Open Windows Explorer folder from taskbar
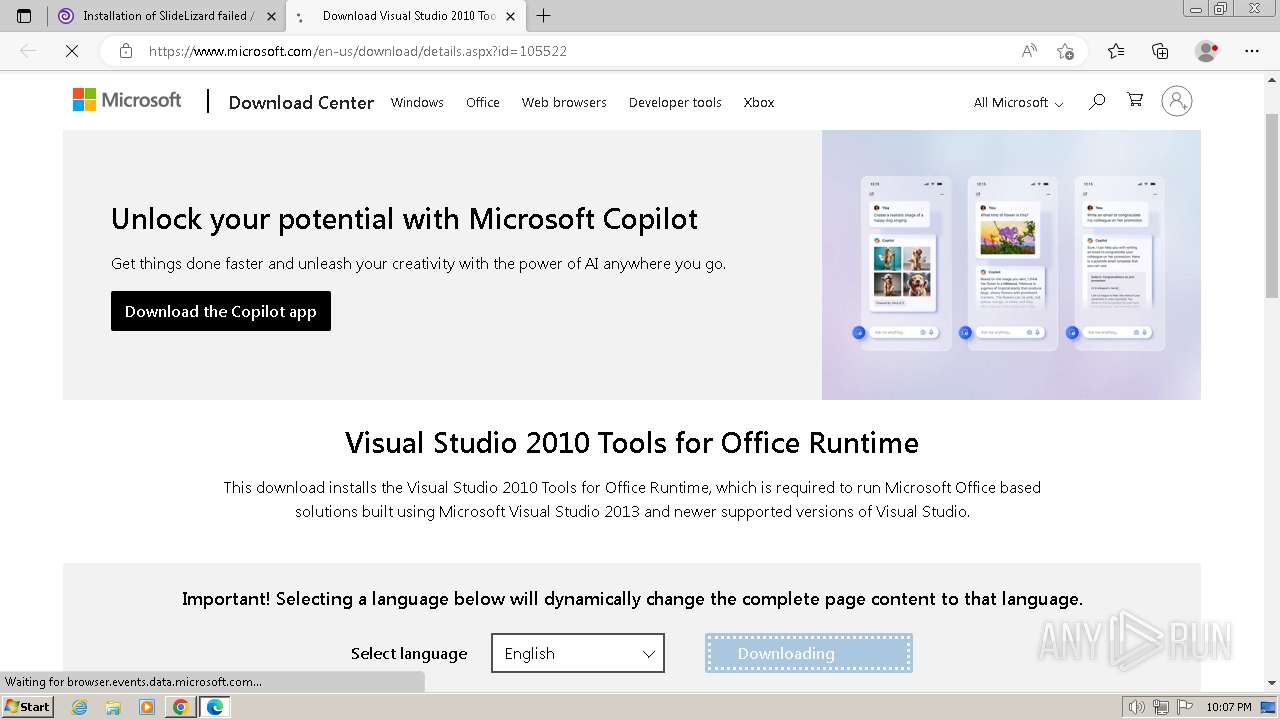Viewport: 1280px width, 720px height. pyautogui.click(x=113, y=707)
